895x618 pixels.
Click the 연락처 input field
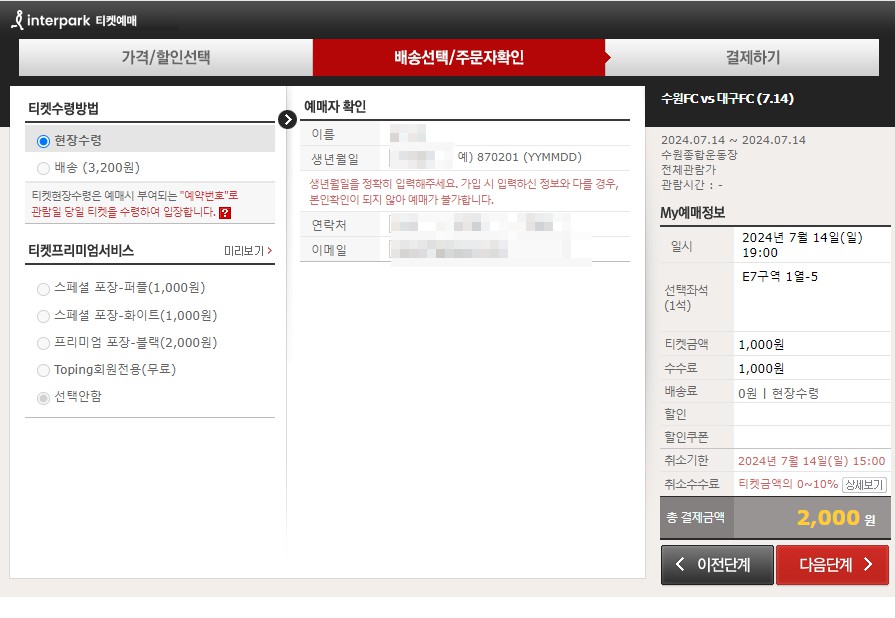[479, 224]
